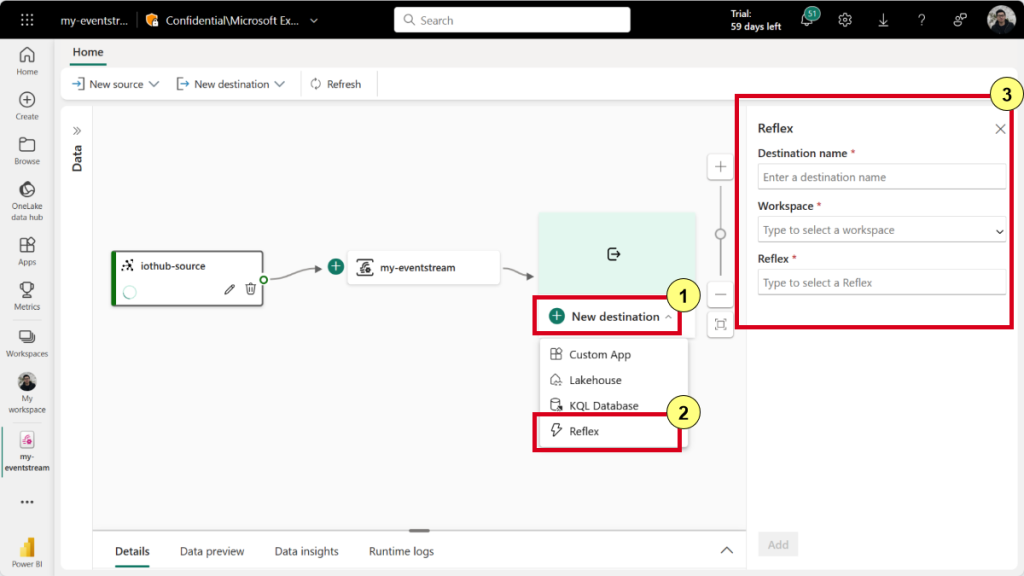Screen dimensions: 1024x576
Task: Open notifications bell icon
Action: [x=807, y=20]
